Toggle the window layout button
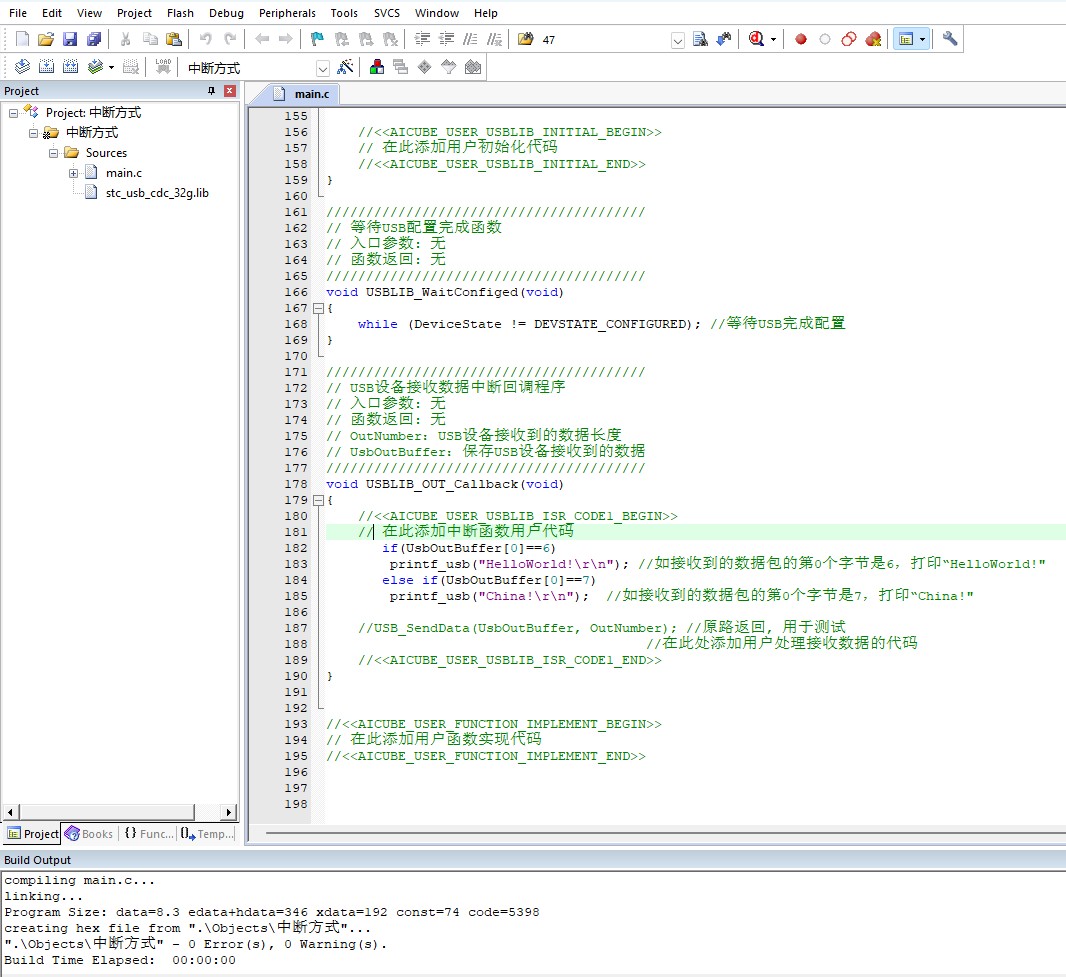 (x=906, y=39)
